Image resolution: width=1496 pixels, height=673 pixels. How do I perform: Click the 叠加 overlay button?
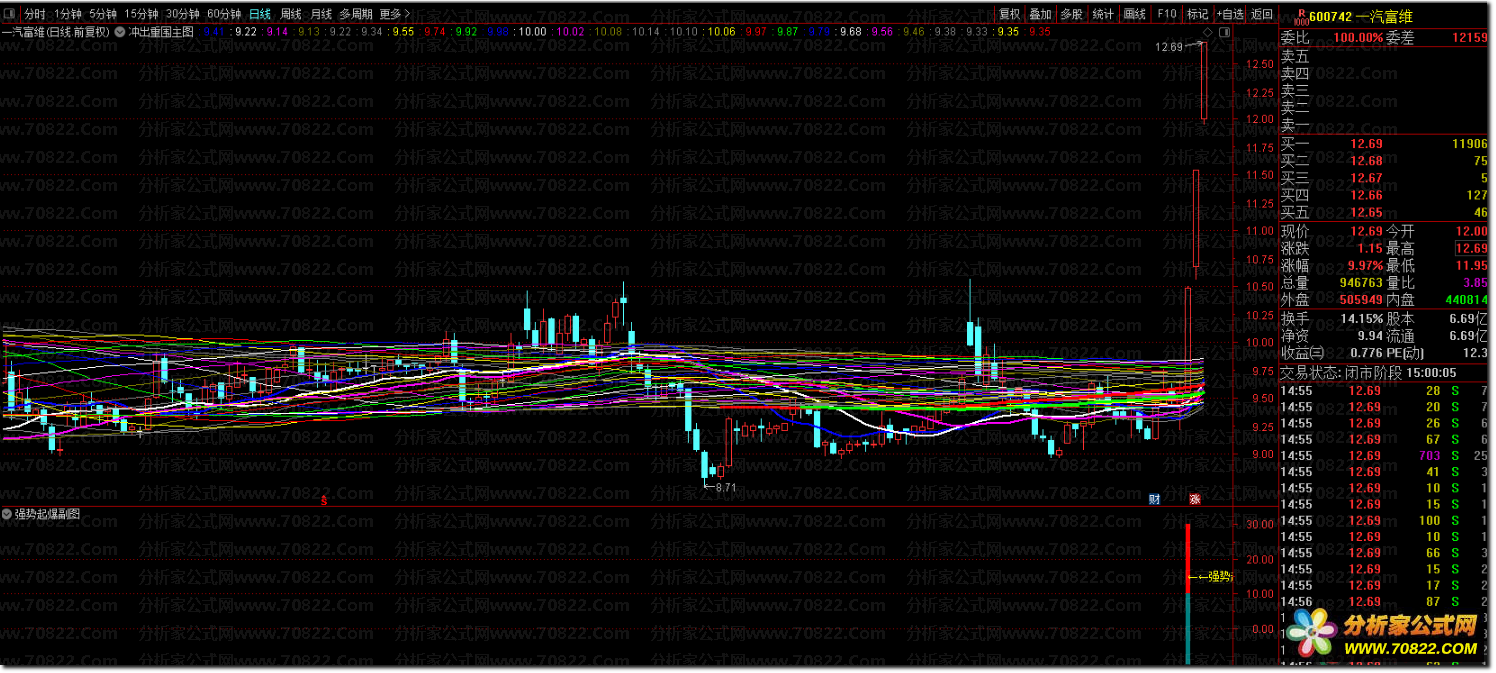[x=1041, y=14]
